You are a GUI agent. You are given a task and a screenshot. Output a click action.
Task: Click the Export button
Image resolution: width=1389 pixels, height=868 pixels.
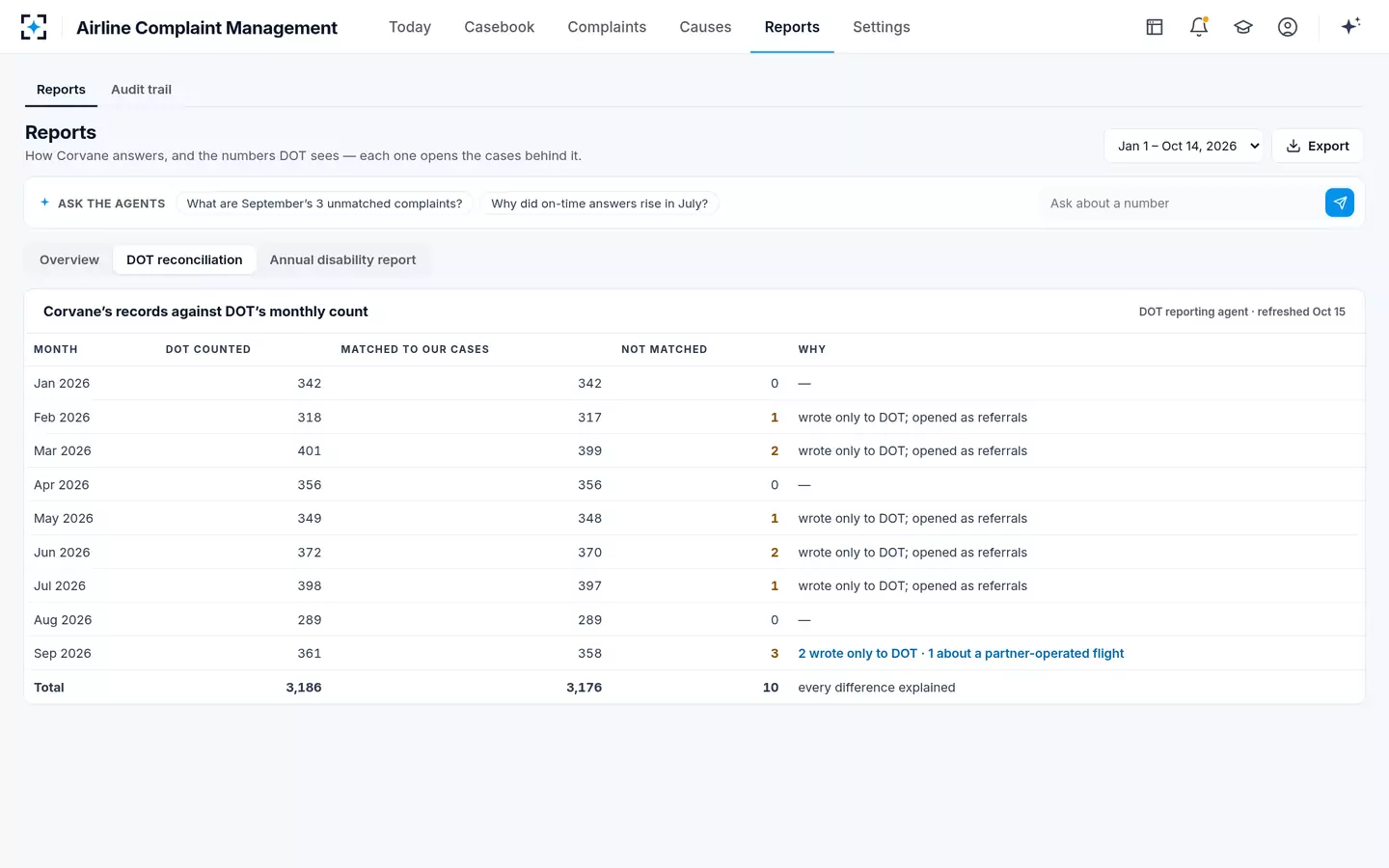pos(1318,146)
